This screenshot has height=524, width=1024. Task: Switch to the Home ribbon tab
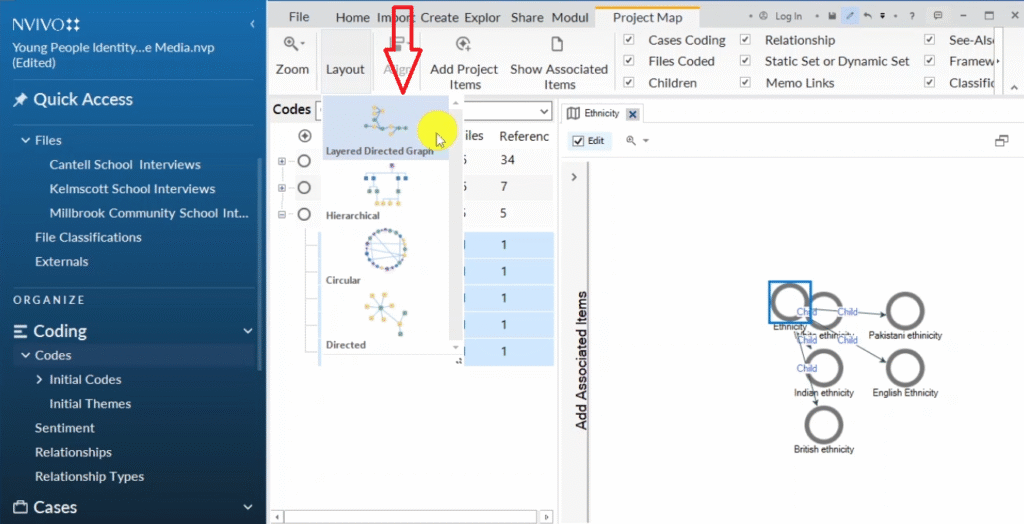click(352, 17)
